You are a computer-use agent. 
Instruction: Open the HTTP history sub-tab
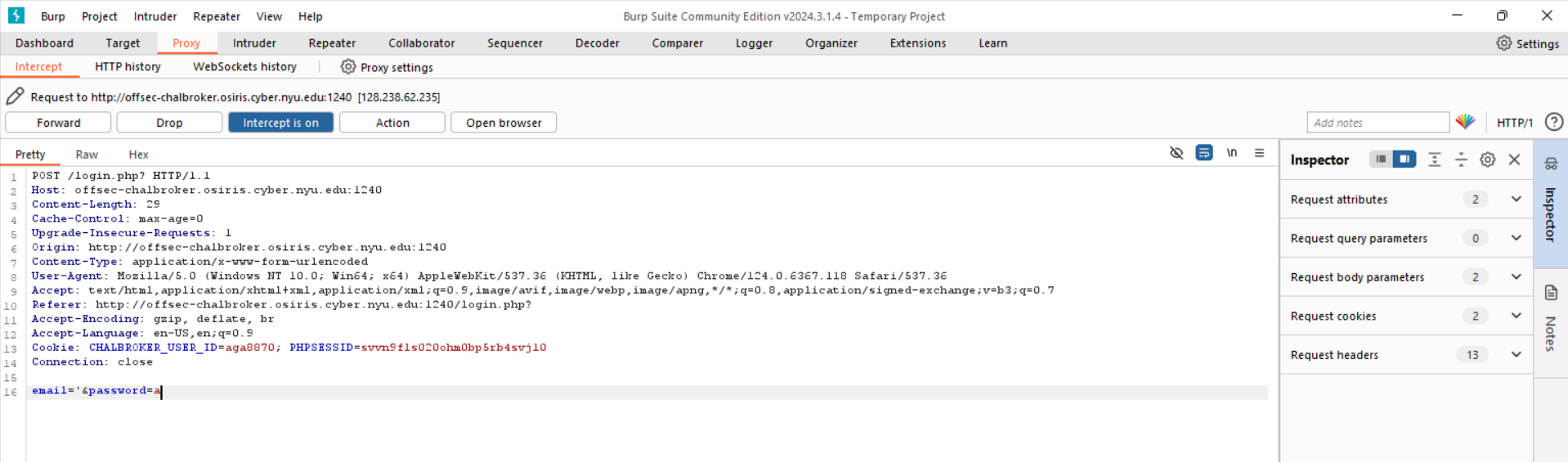pyautogui.click(x=128, y=67)
